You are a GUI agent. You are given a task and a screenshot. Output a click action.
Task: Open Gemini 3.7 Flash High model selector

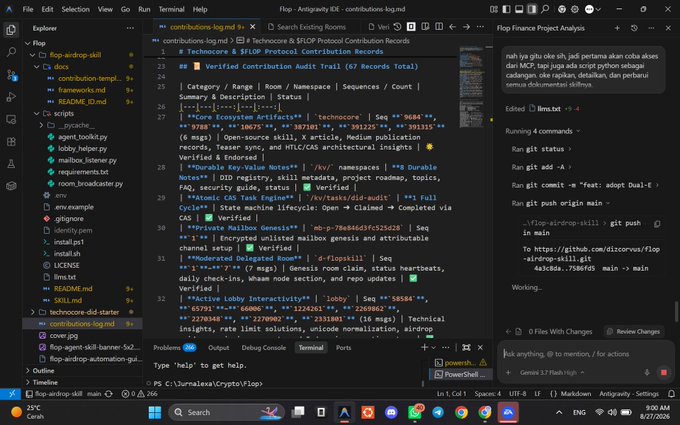552,373
